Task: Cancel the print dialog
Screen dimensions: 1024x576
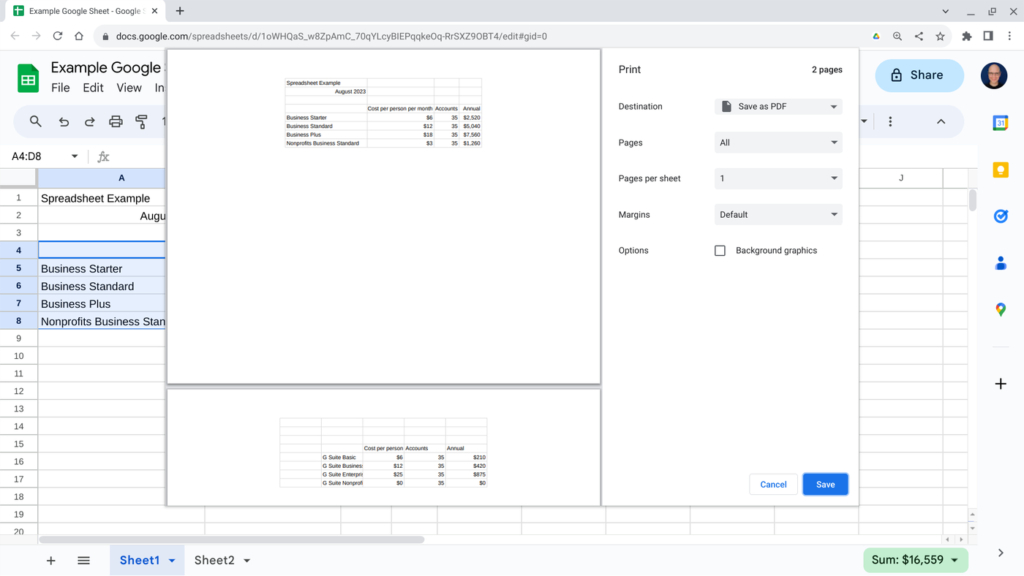Action: [x=773, y=484]
